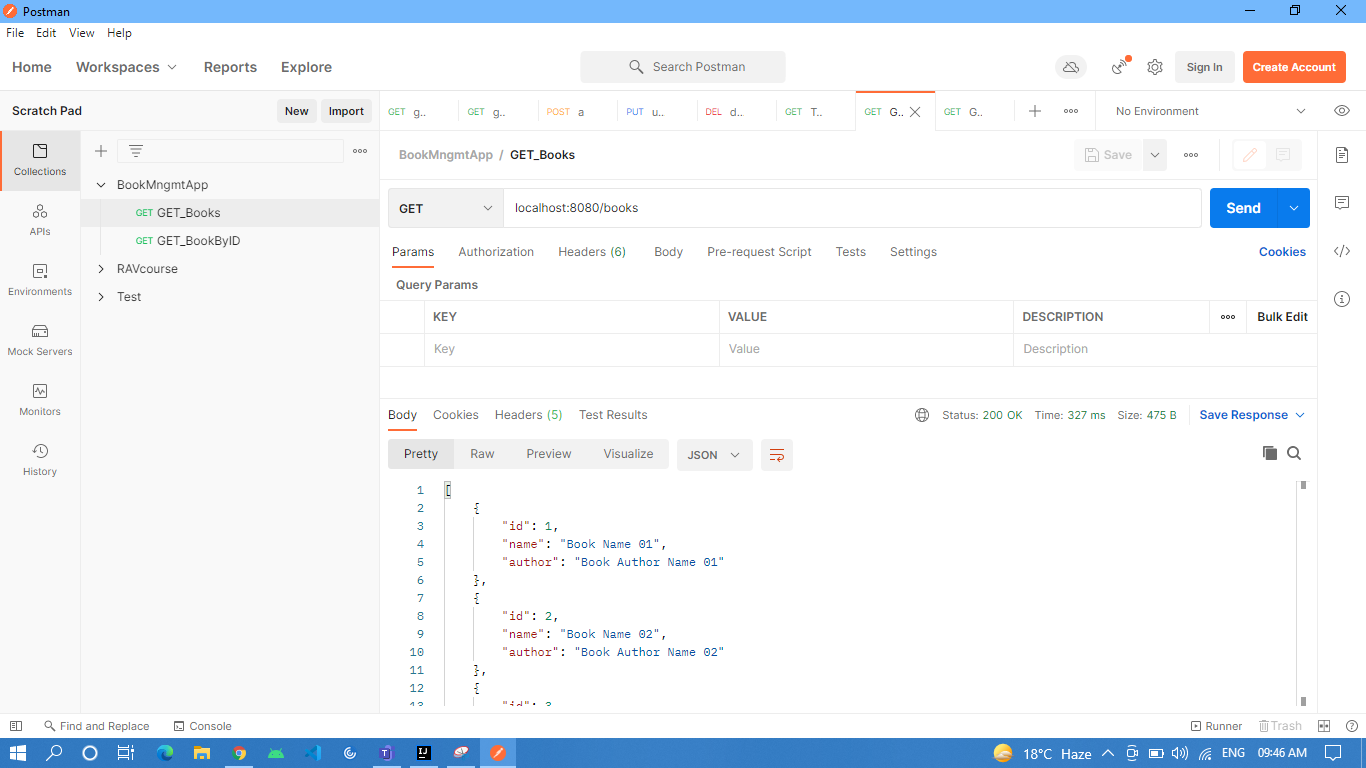This screenshot has height=768, width=1366.
Task: Open the Collections sidebar panel
Action: (x=40, y=160)
